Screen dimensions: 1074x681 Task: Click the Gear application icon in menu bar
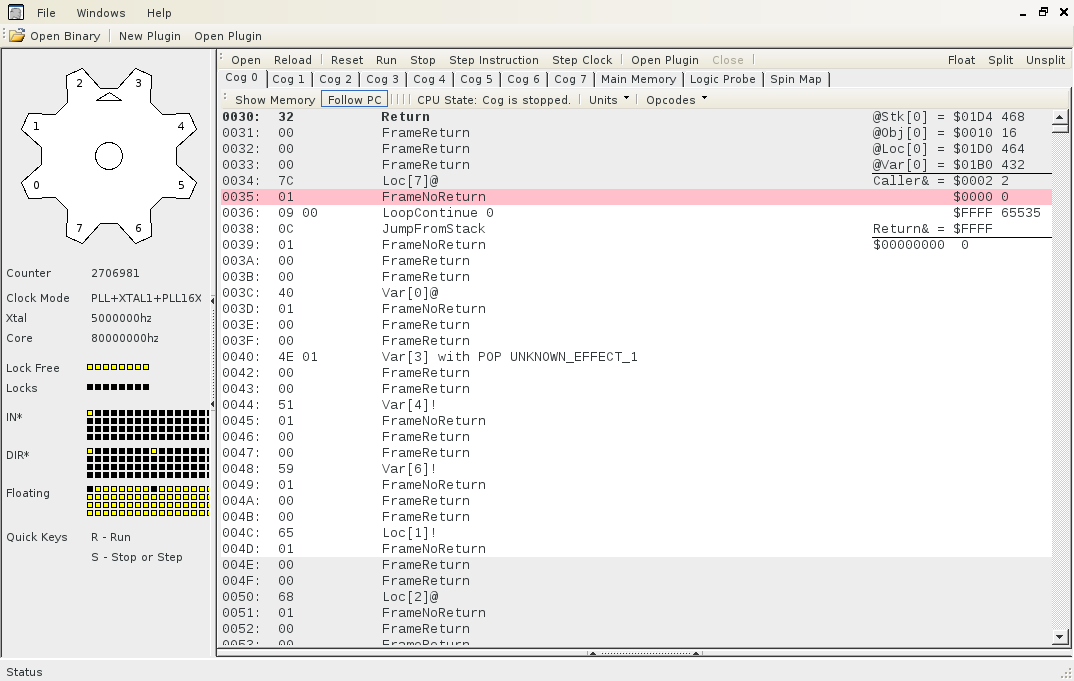16,13
